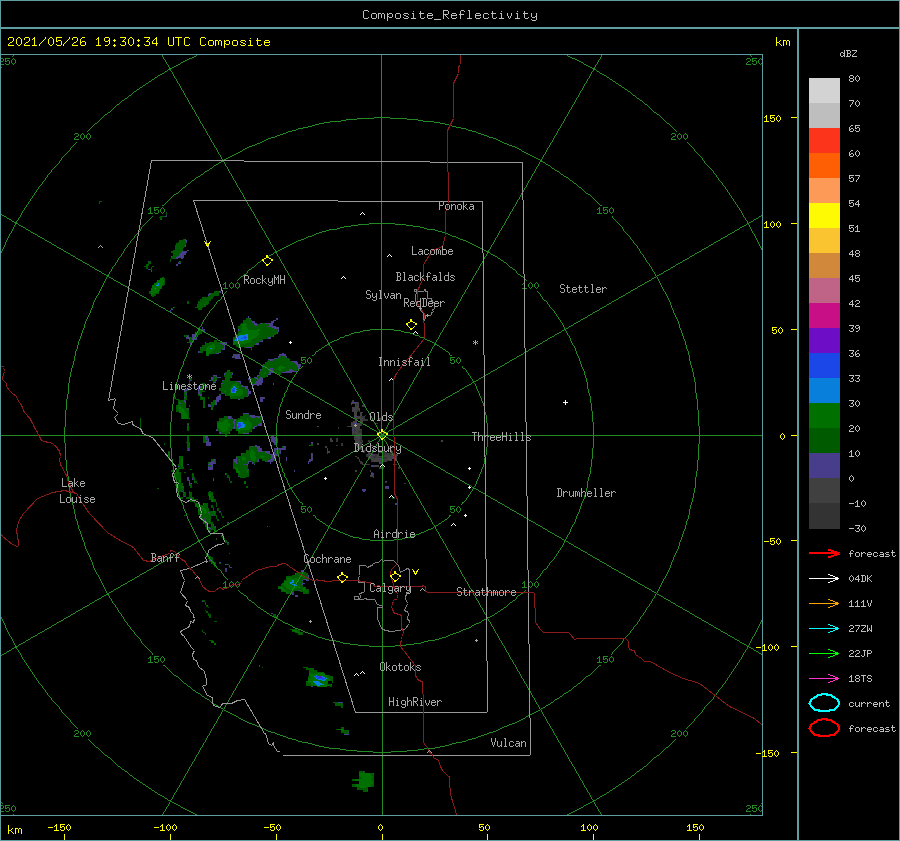
Task: Click the Stettler town label
Action: pyautogui.click(x=583, y=289)
